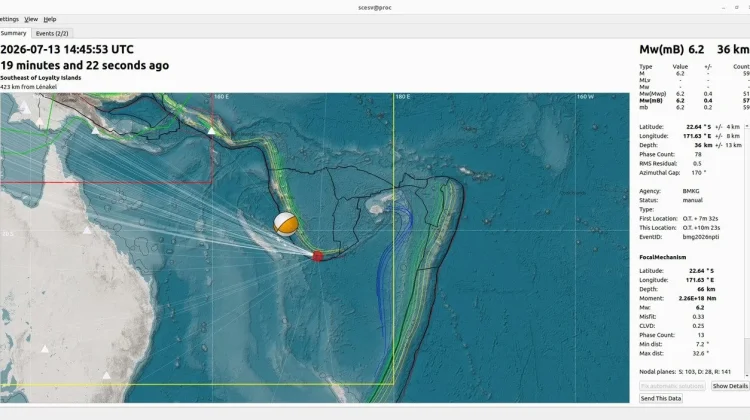Click the Misfit value 0.33
Image resolution: width=750 pixels, height=420 pixels.
tap(698, 316)
